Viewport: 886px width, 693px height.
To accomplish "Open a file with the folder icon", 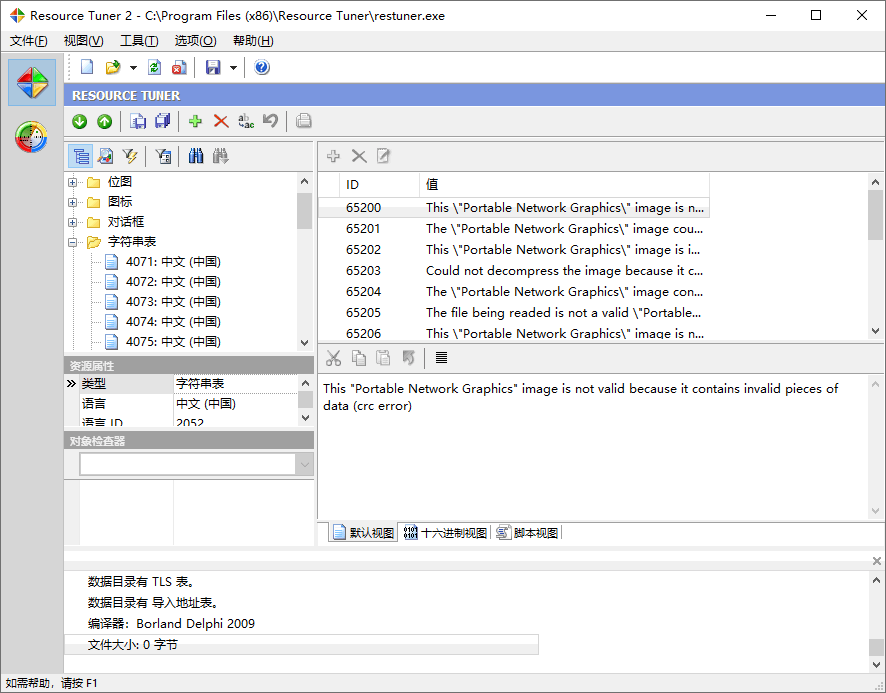I will click(113, 67).
